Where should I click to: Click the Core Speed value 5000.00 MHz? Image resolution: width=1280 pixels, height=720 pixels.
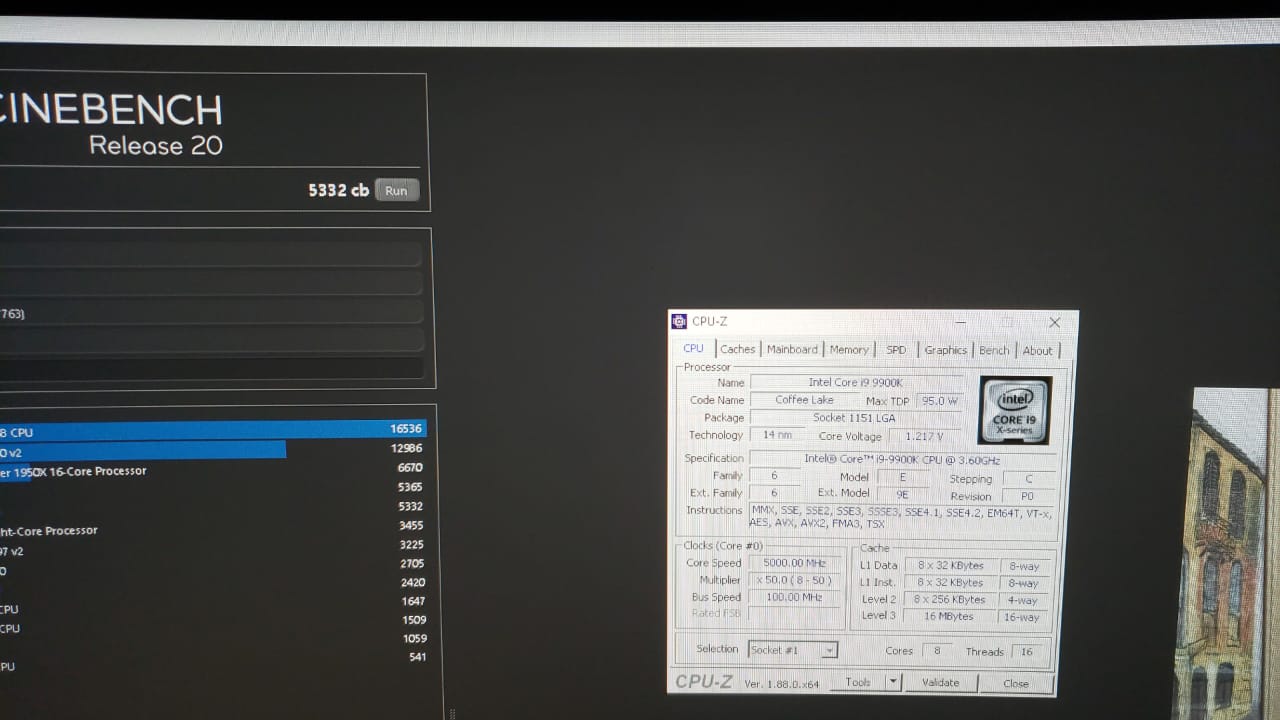[794, 563]
